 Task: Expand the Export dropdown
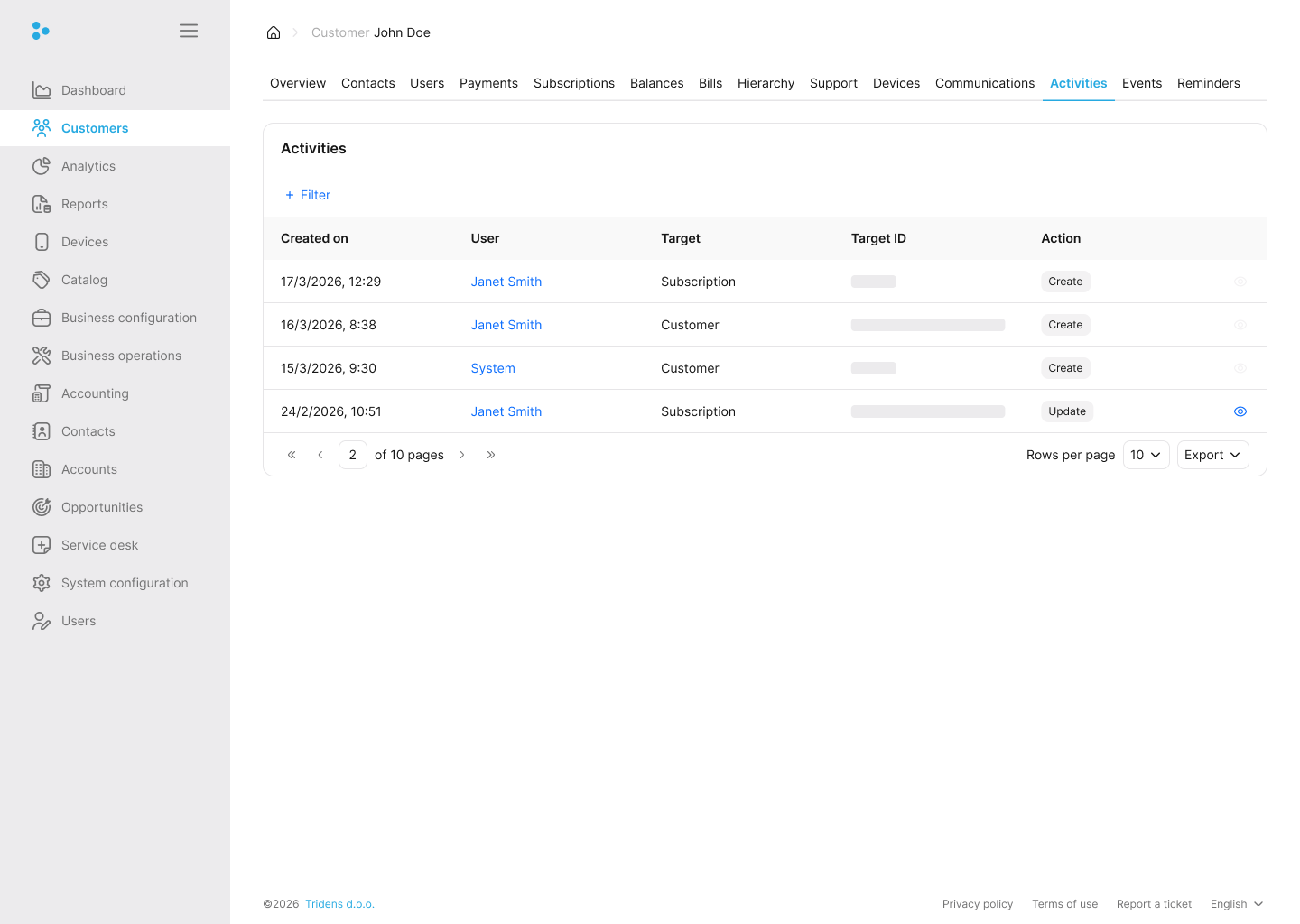(x=1212, y=455)
